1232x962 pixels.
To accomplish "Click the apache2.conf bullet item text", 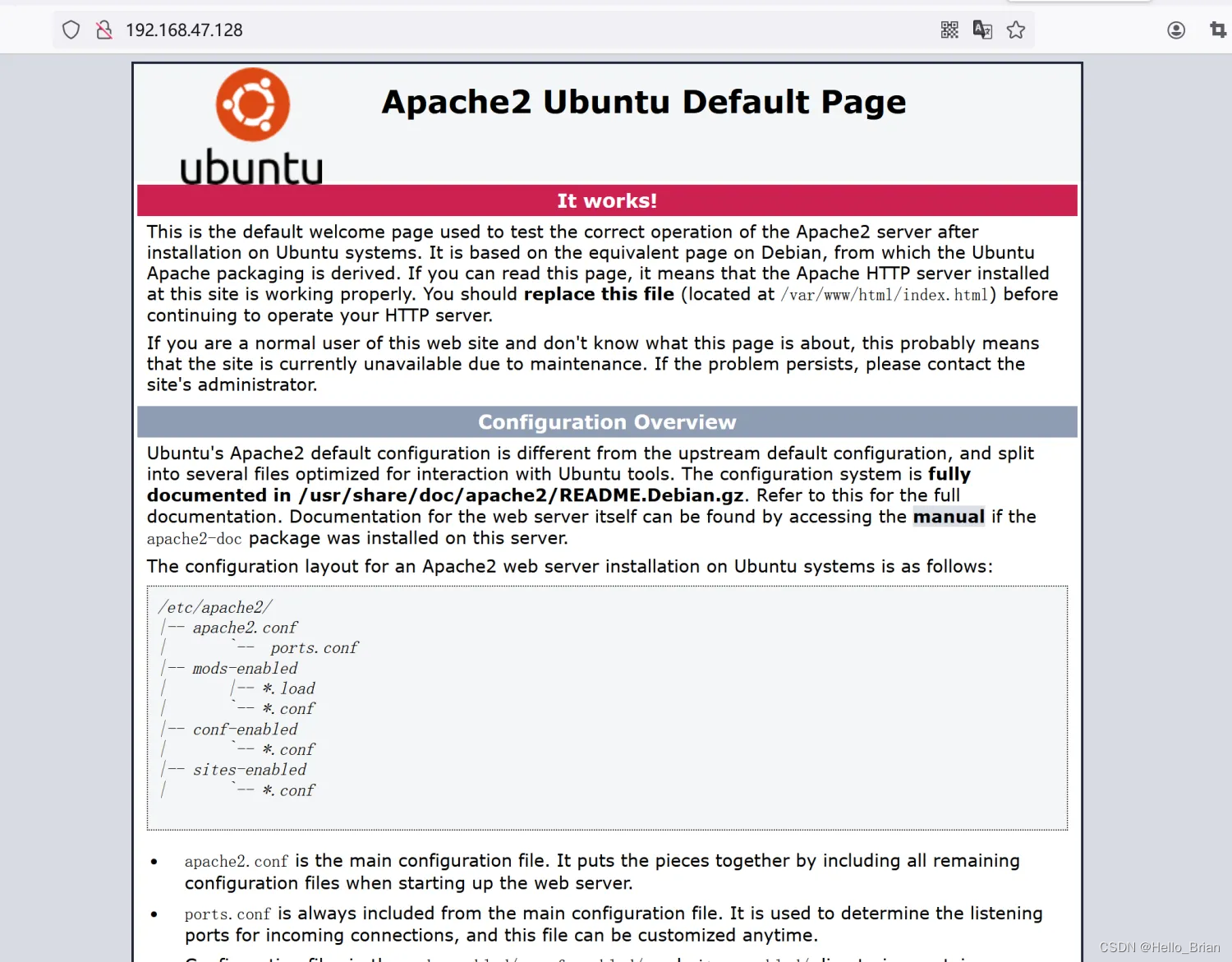I will (602, 872).
